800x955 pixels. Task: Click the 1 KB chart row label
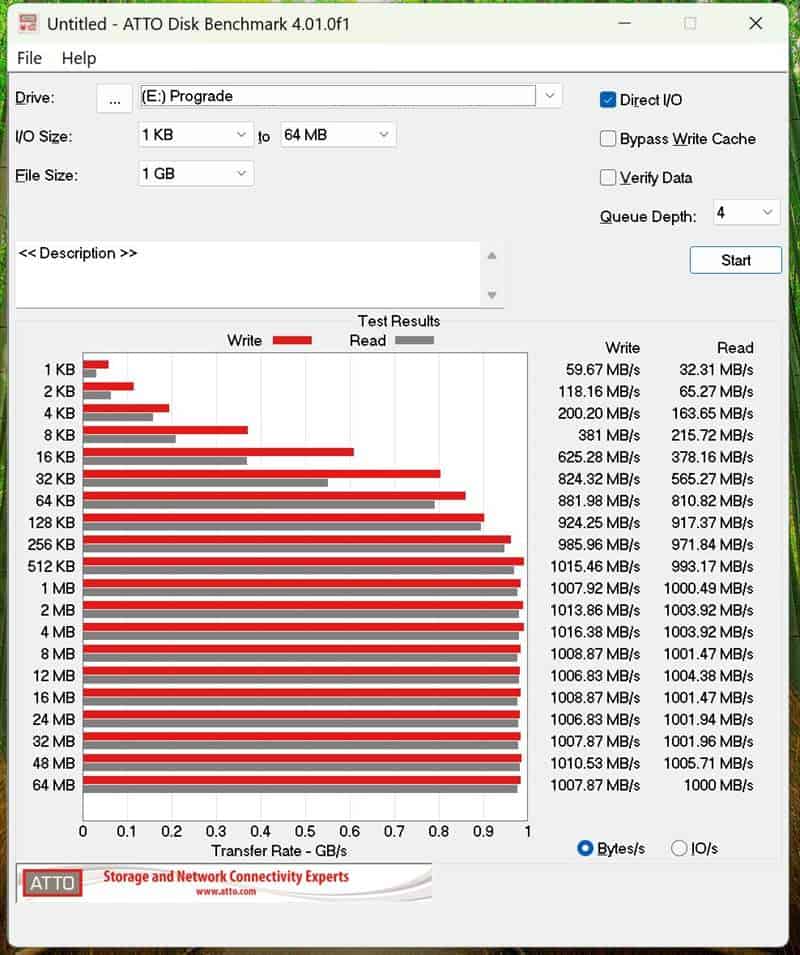59,370
